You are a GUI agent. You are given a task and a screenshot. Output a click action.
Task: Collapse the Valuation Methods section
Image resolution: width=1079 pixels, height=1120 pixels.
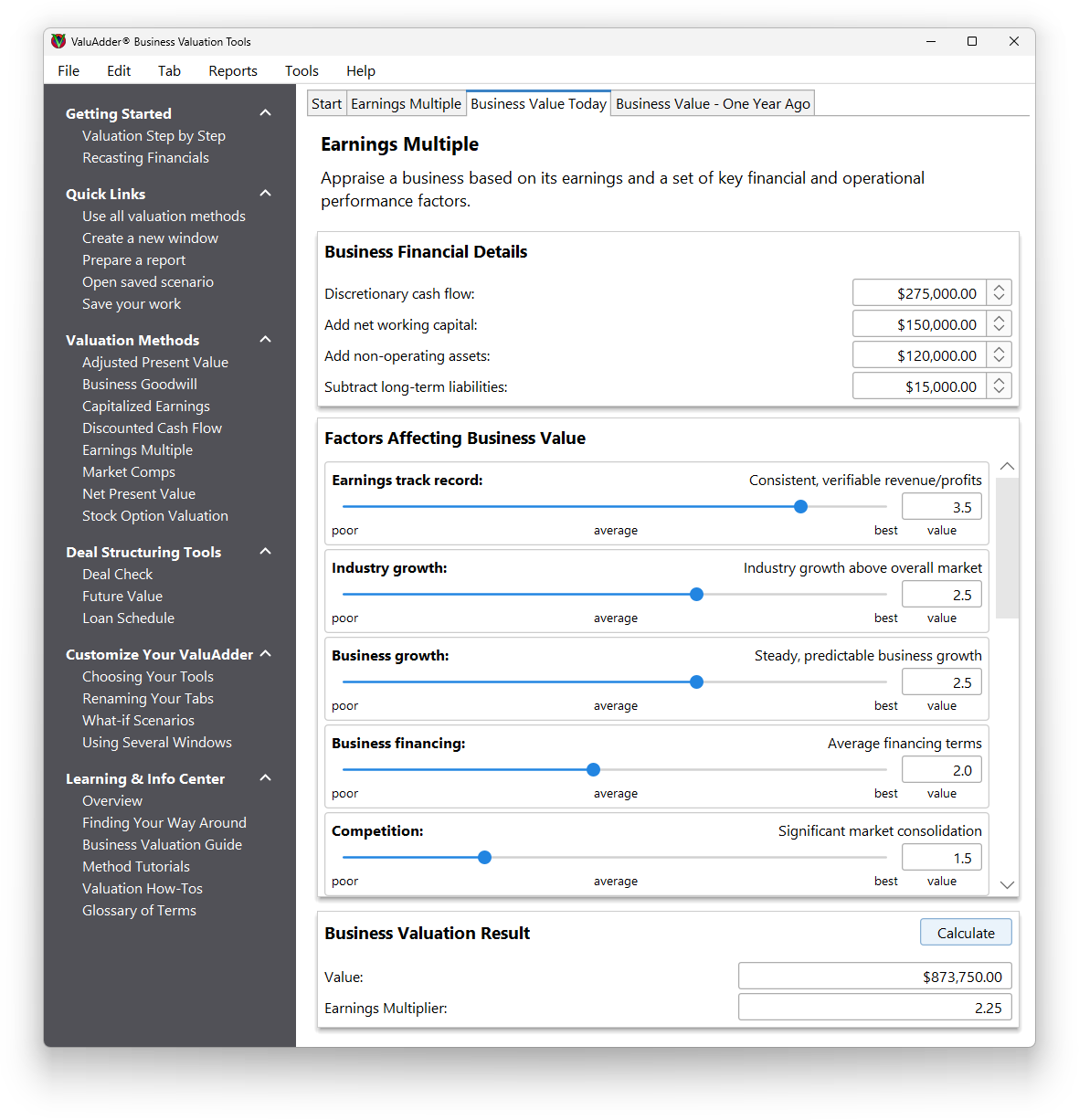pyautogui.click(x=266, y=340)
